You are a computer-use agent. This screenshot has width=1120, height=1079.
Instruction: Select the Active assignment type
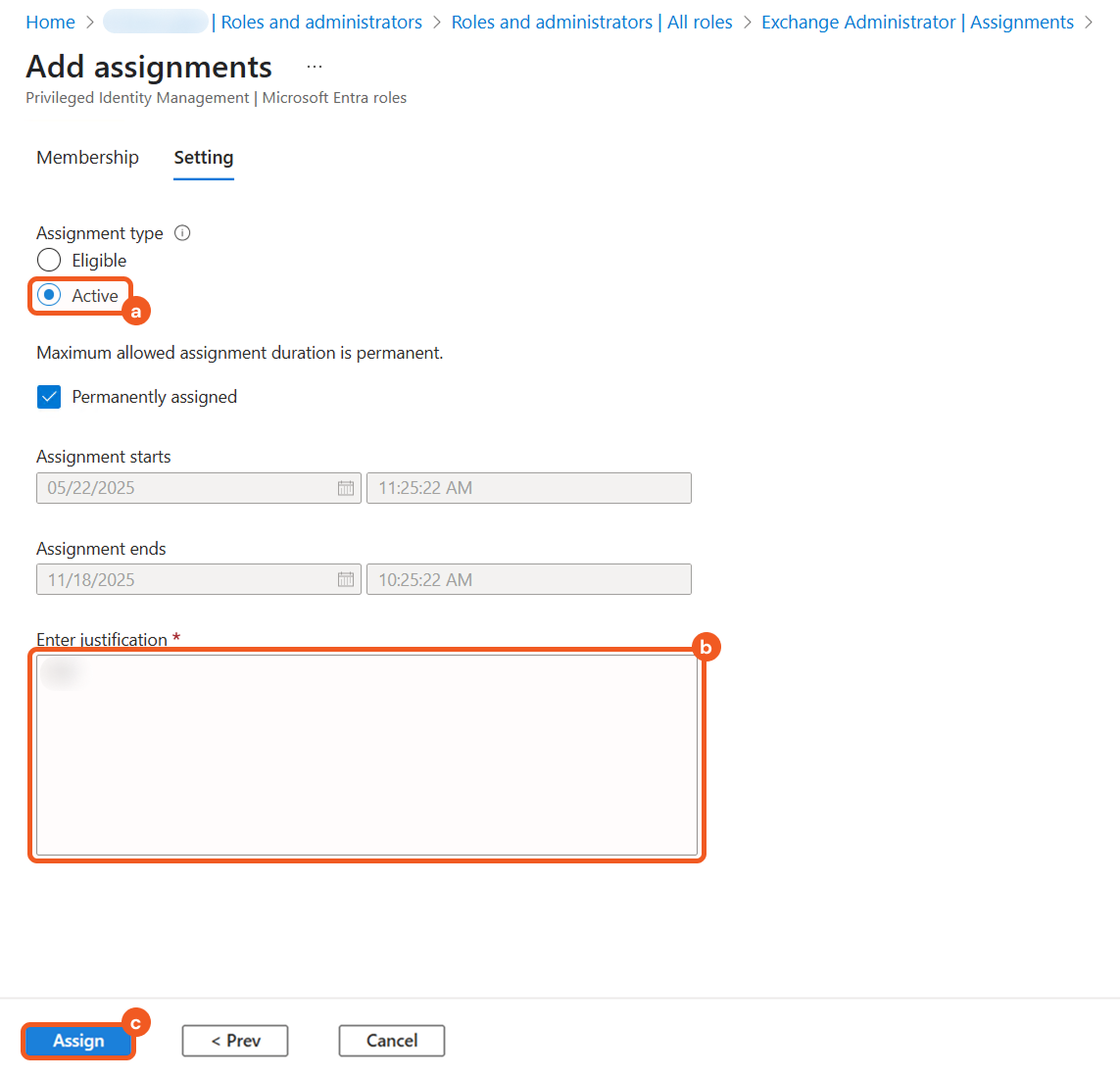point(49,295)
